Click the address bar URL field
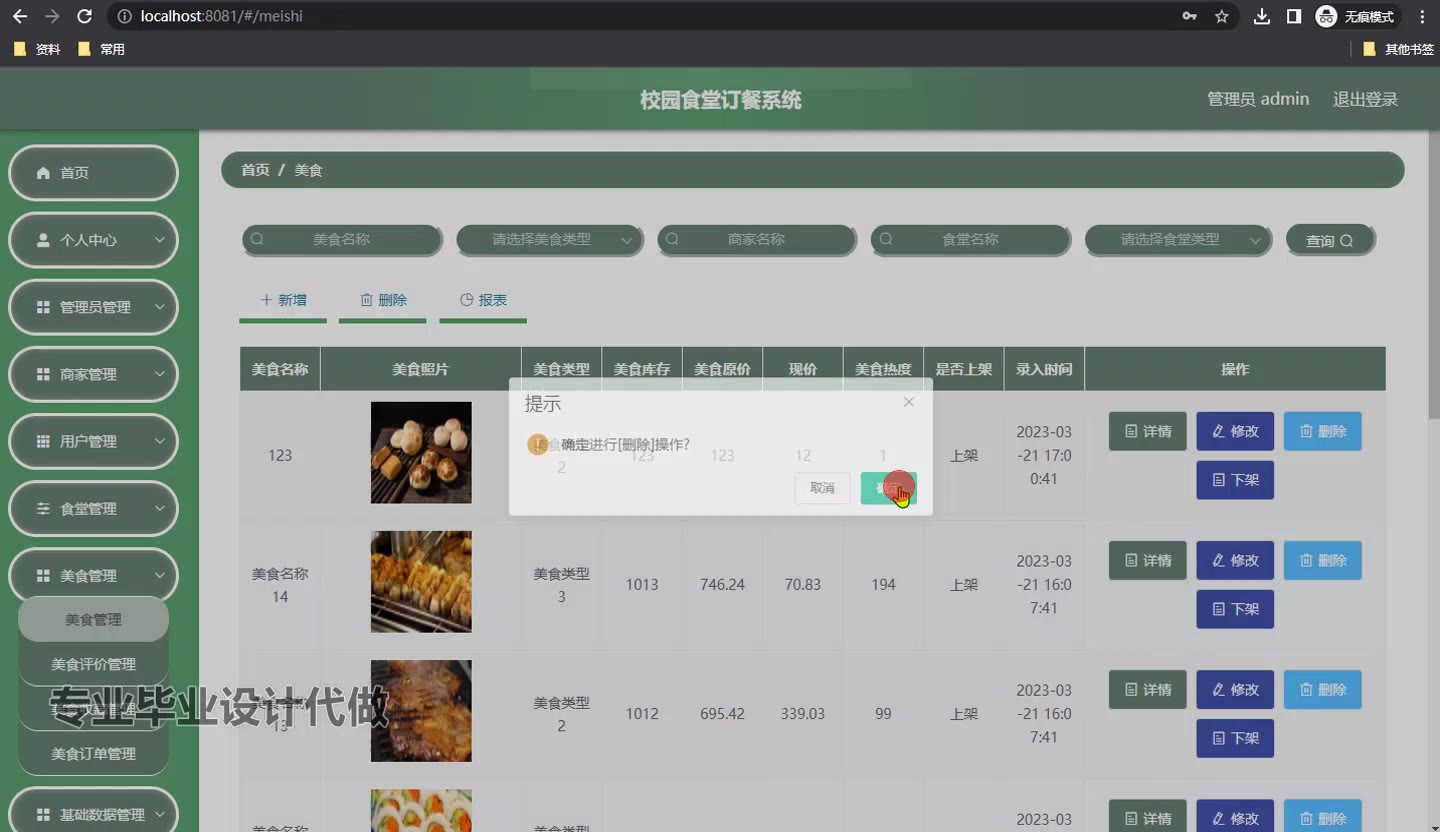1440x832 pixels. click(640, 16)
